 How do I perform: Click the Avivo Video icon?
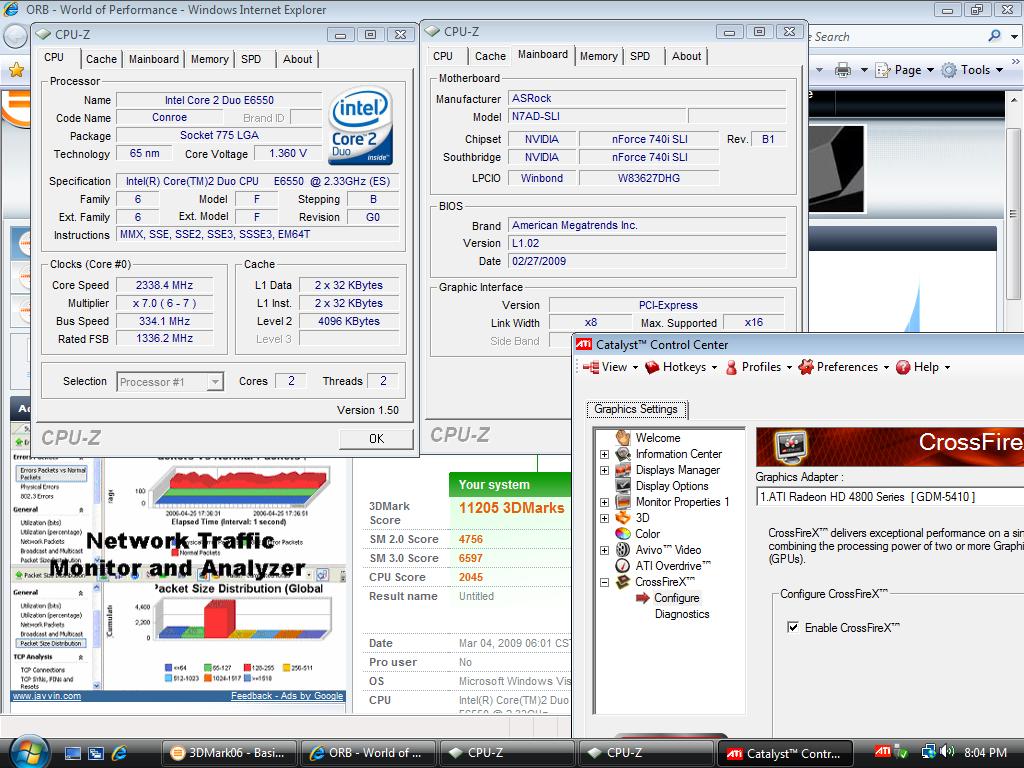[623, 550]
